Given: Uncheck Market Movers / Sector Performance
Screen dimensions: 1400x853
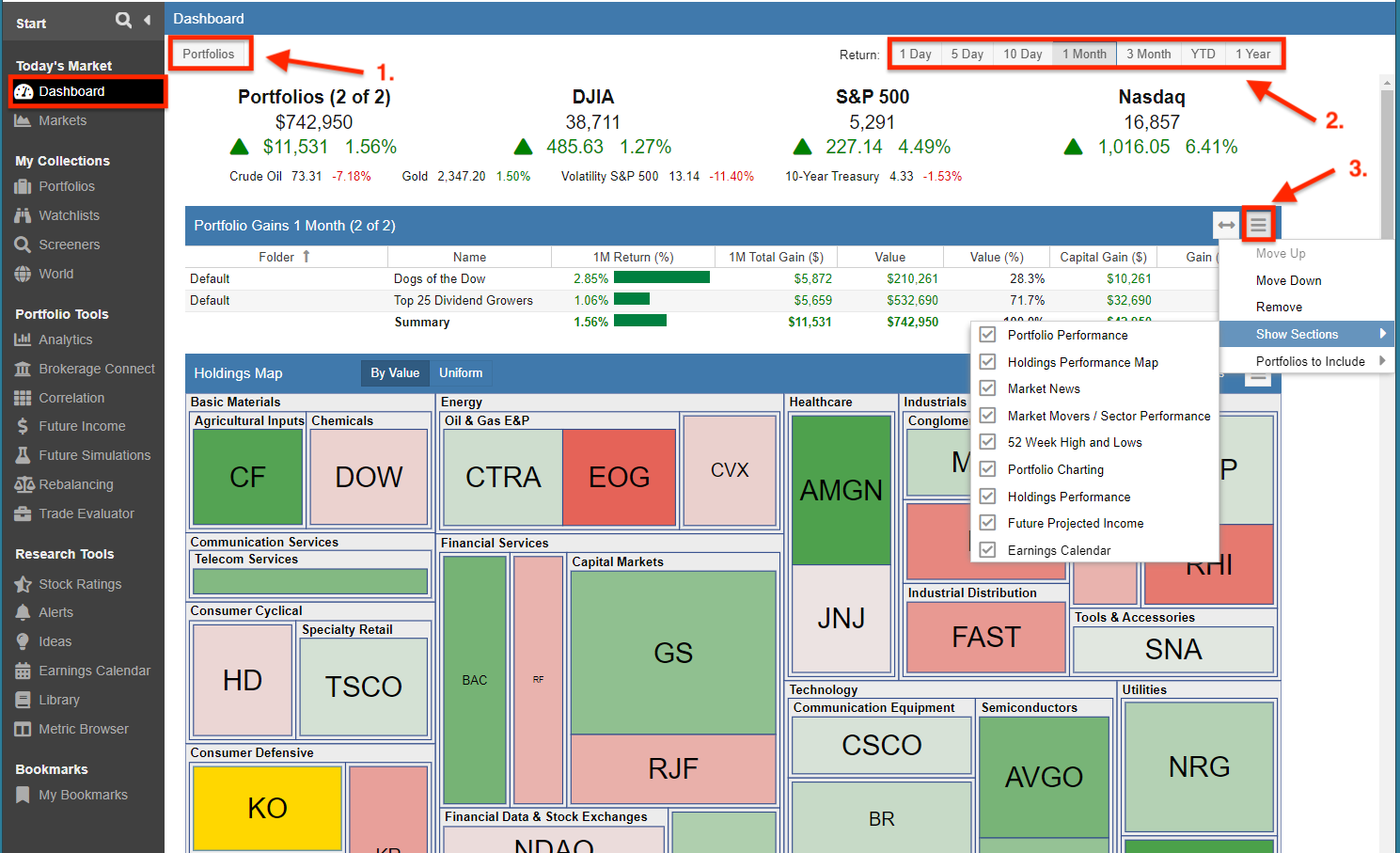Looking at the screenshot, I should coord(987,416).
